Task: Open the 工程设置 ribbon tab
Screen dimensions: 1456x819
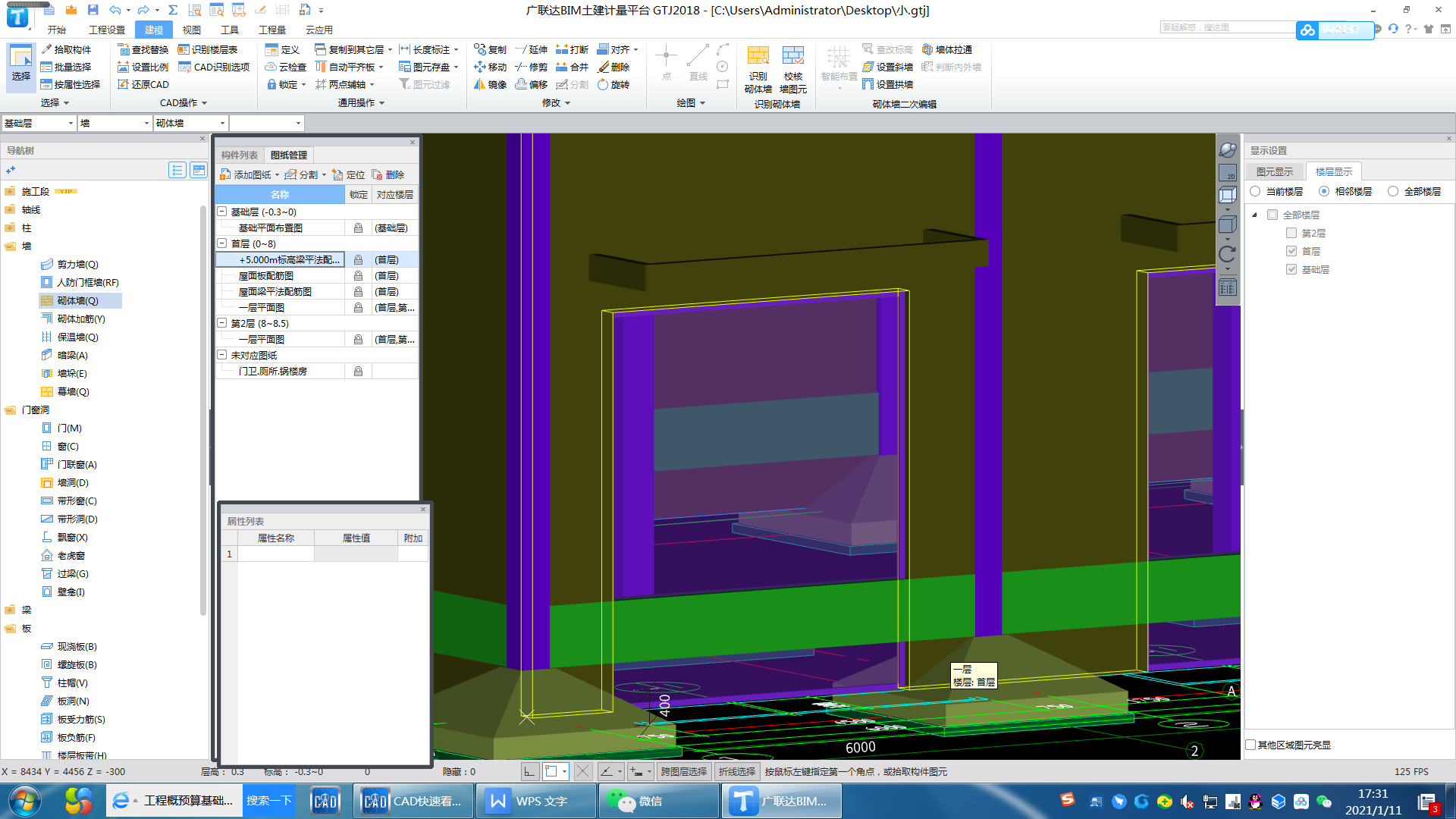Action: [107, 30]
